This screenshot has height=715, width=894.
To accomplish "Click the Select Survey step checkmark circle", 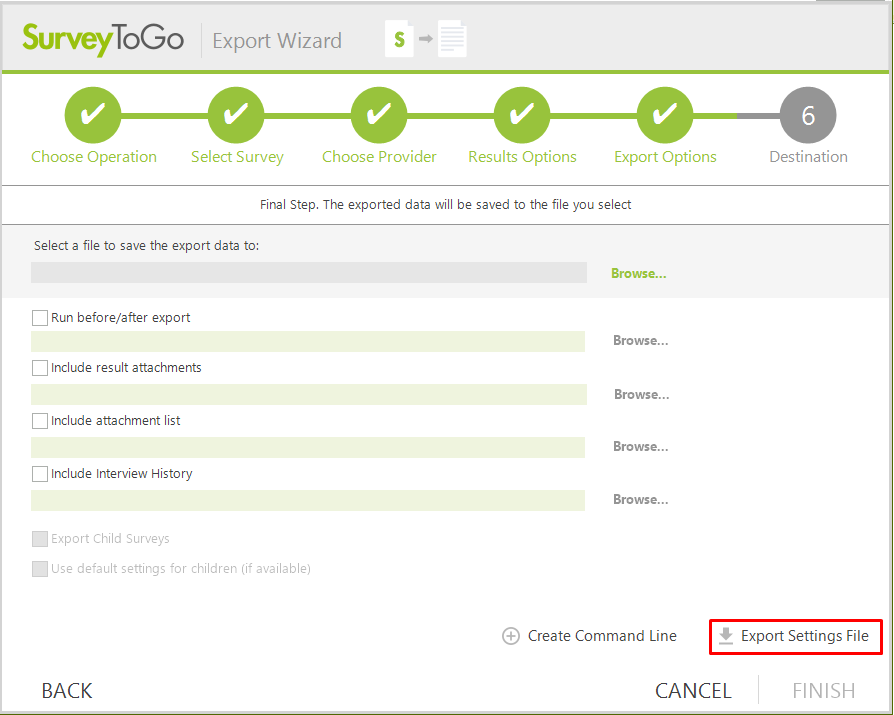I will click(236, 115).
